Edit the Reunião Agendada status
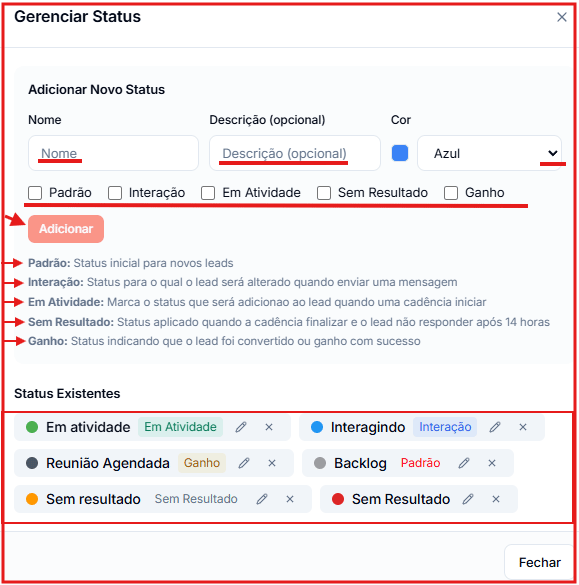Image resolution: width=579 pixels, height=585 pixels. click(x=244, y=463)
